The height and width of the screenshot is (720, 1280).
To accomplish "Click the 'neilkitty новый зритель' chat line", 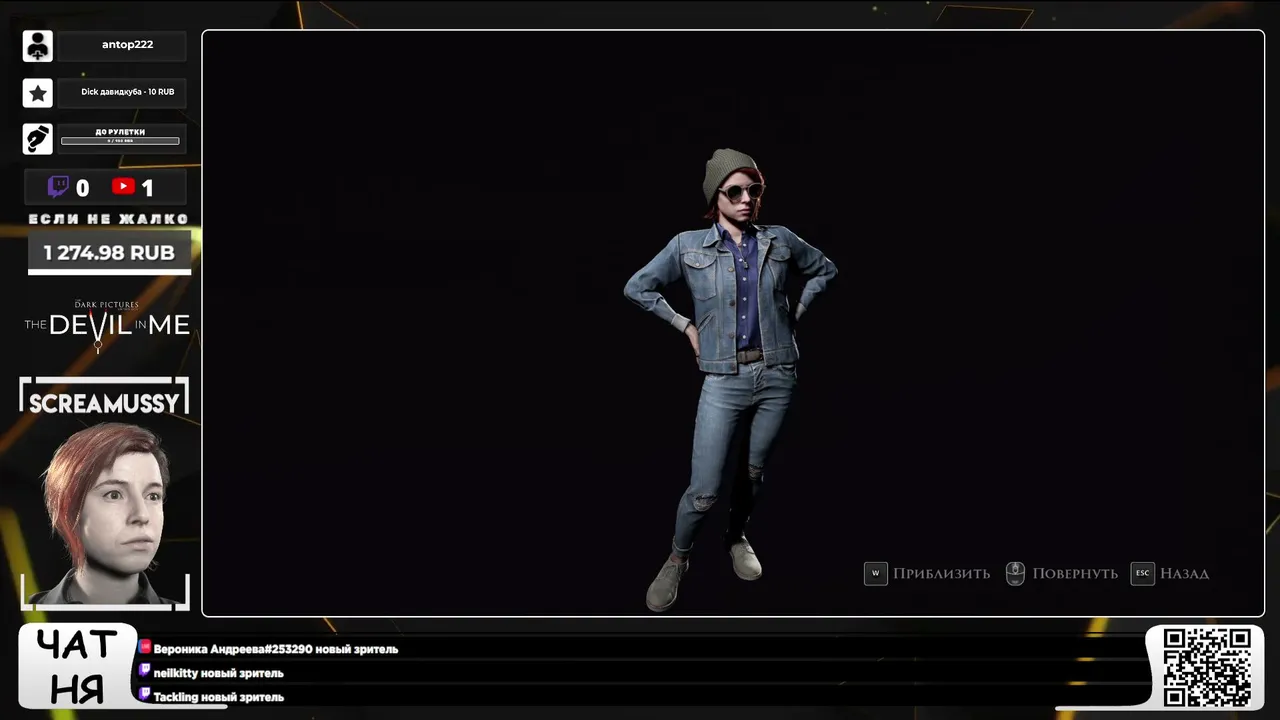I will (x=218, y=673).
